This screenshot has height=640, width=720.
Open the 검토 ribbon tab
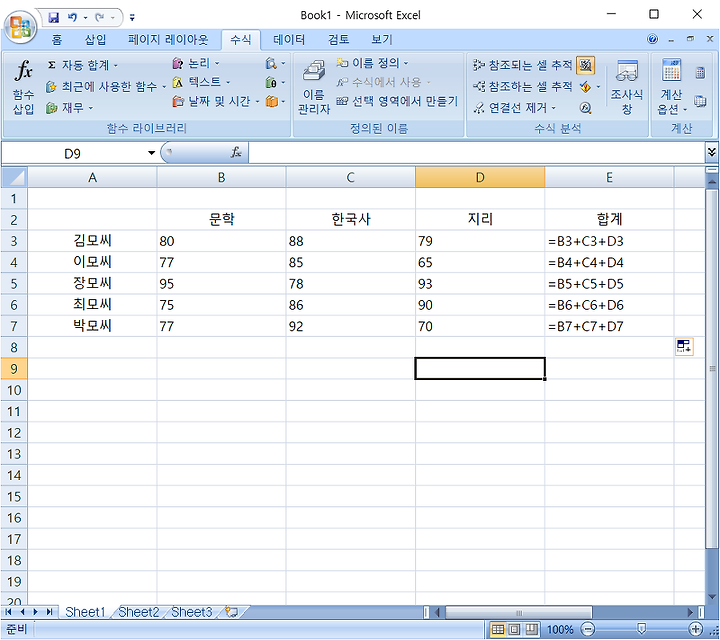coord(338,39)
